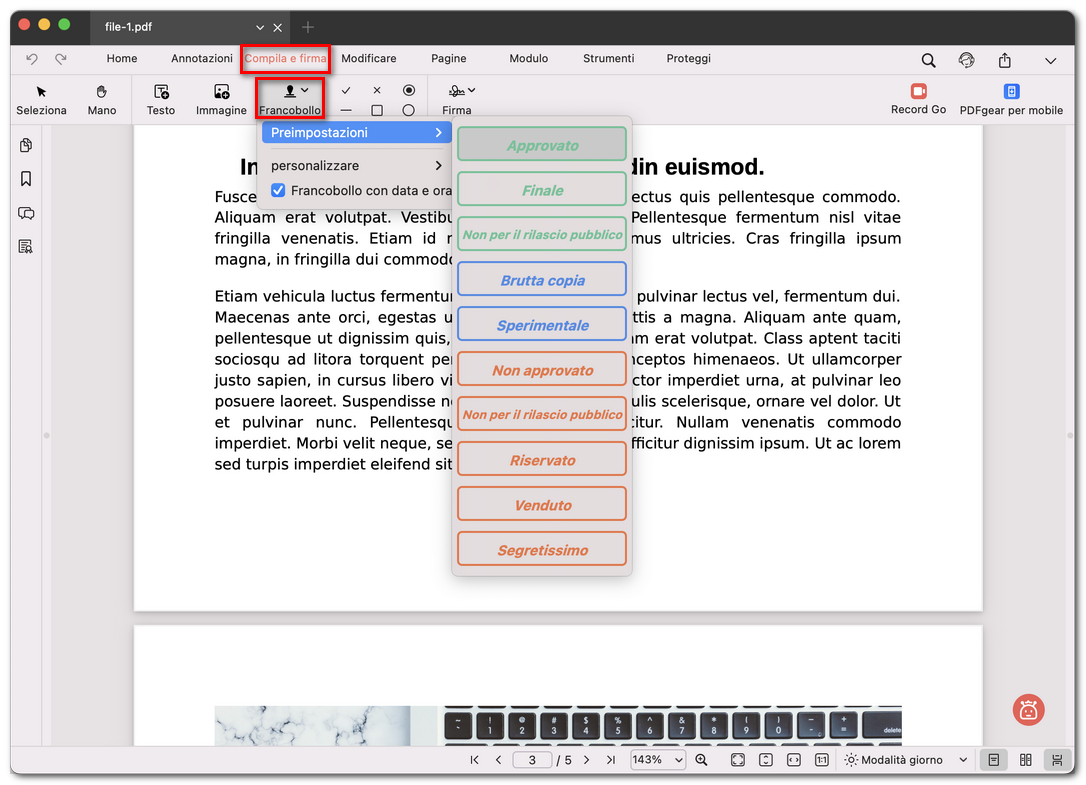Viewport: 1086px width, 785px height.
Task: Open the 143% zoom level dropdown
Action: [x=657, y=760]
